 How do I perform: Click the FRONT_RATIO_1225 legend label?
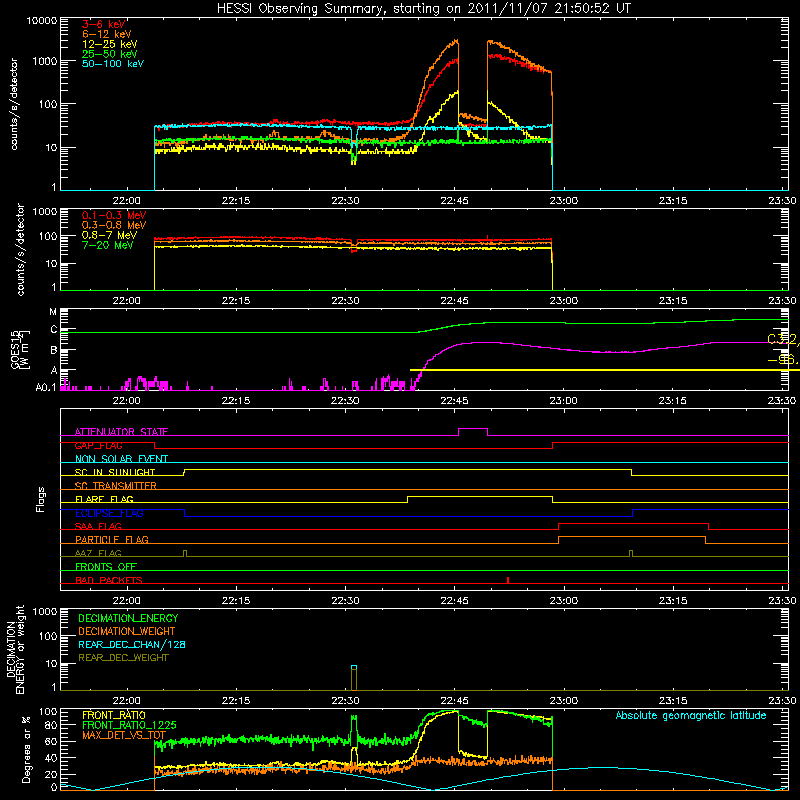point(129,725)
